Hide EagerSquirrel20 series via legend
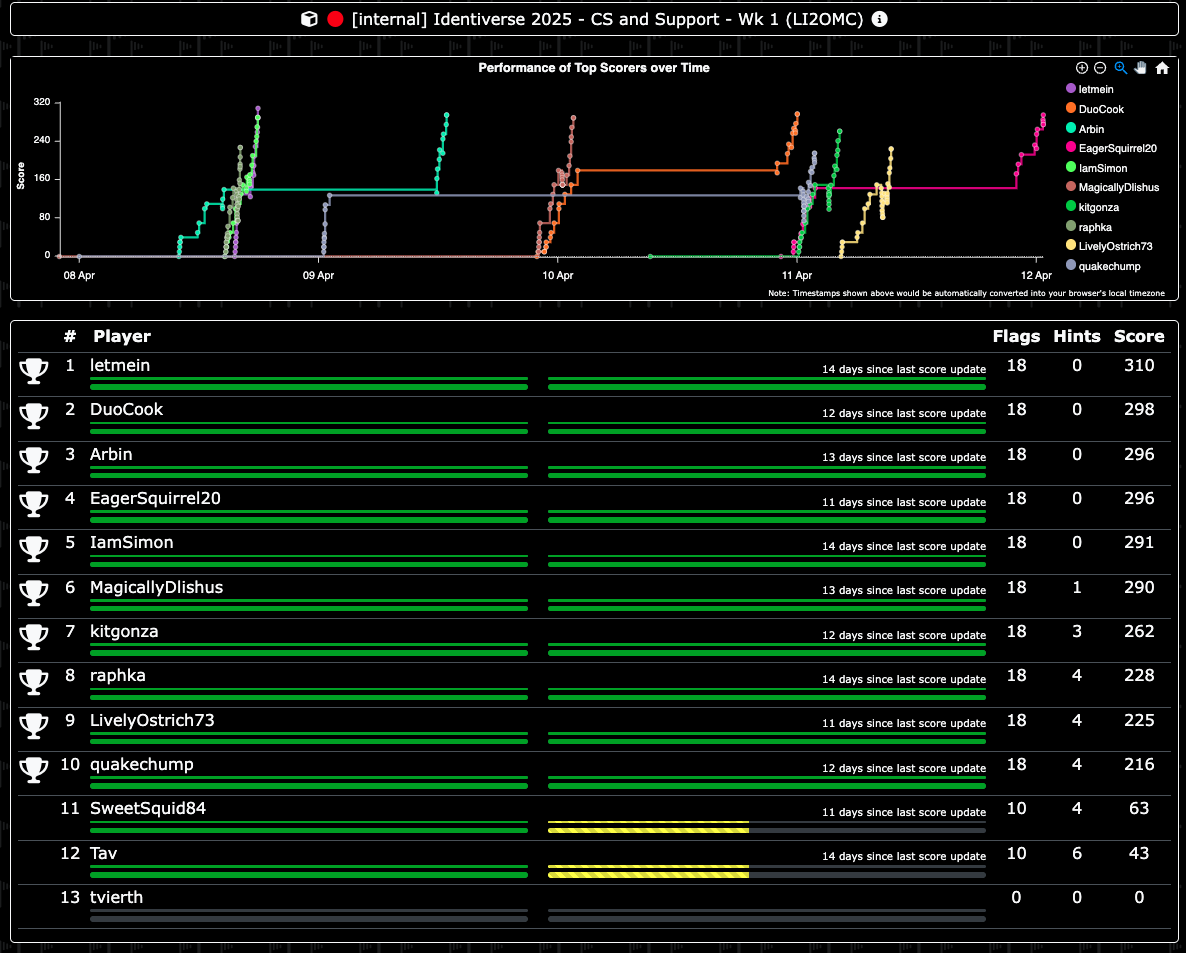This screenshot has width=1186, height=953. pos(1117,148)
